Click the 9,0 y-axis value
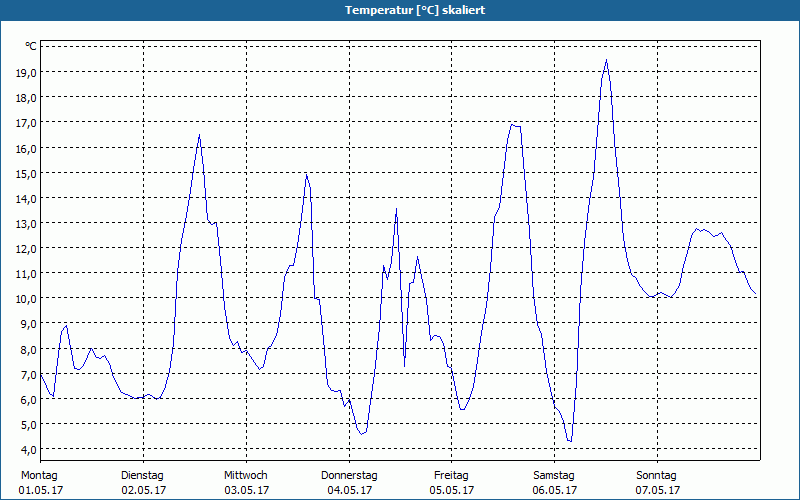Screen dimensions: 800x500 [28, 324]
